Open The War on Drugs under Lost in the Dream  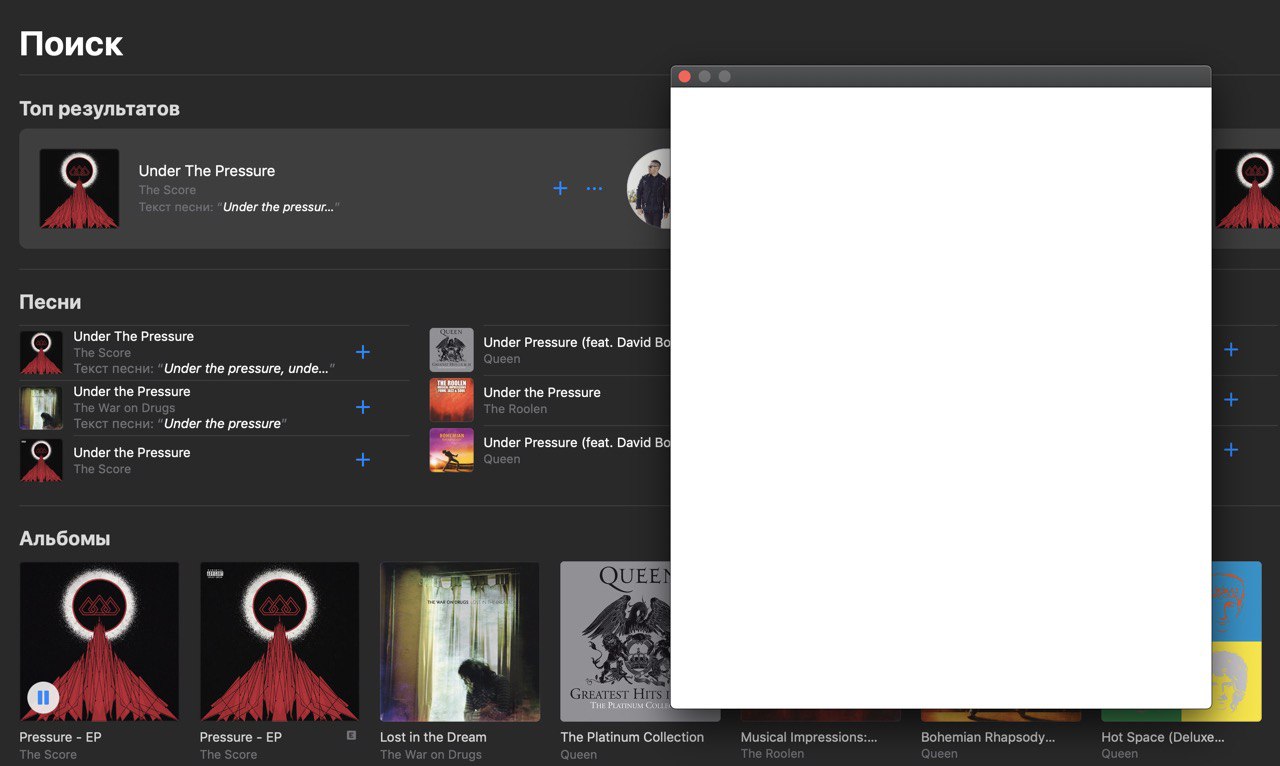coord(431,755)
